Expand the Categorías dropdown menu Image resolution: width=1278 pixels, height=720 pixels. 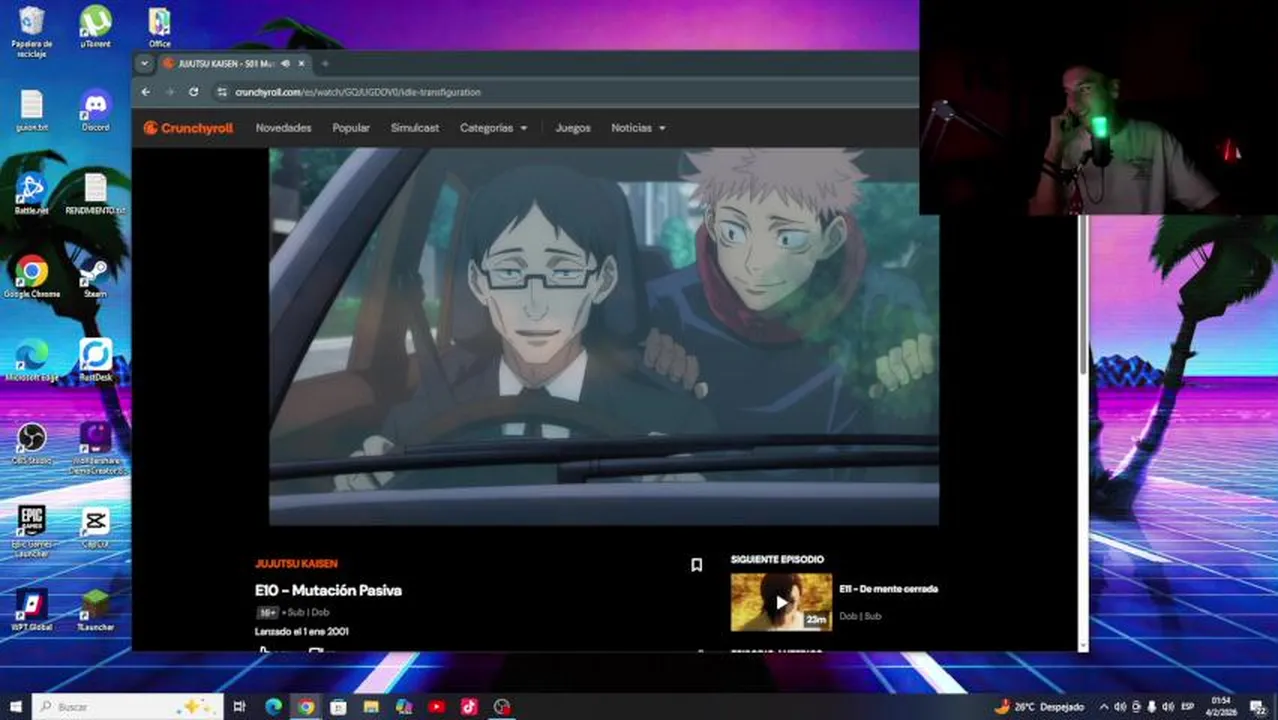point(493,128)
